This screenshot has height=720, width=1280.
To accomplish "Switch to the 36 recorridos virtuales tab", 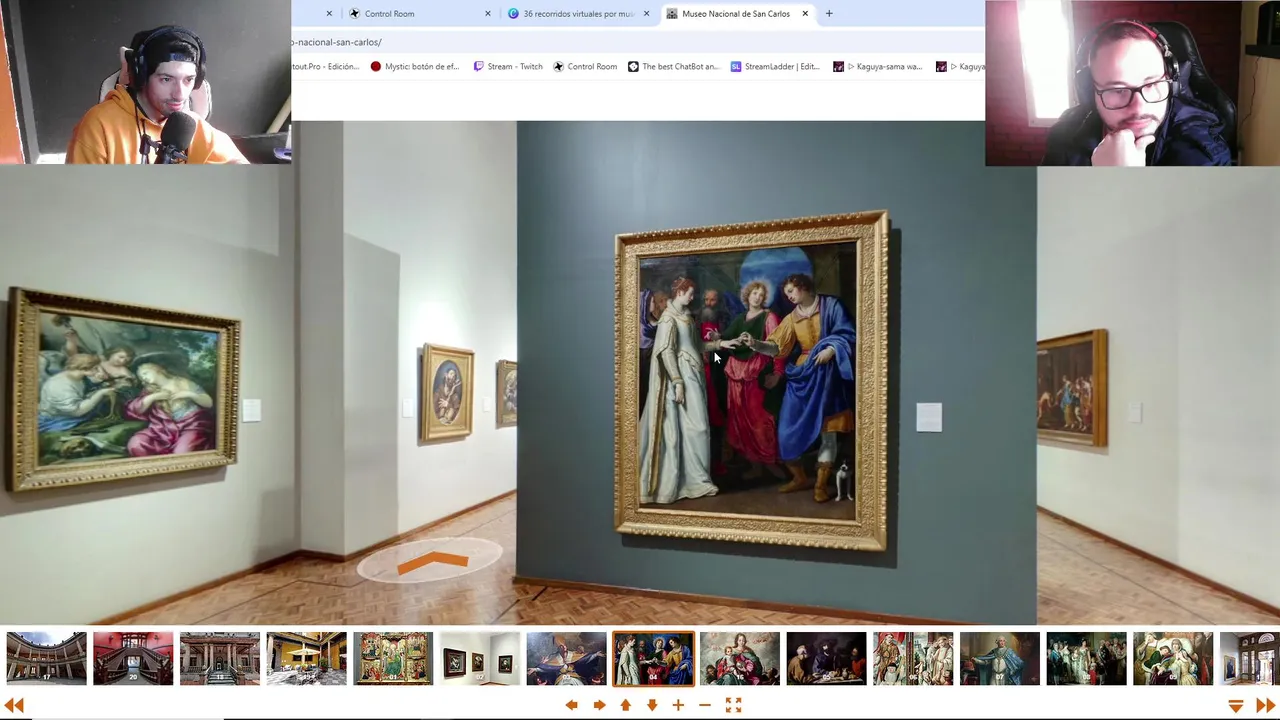I will pos(579,14).
